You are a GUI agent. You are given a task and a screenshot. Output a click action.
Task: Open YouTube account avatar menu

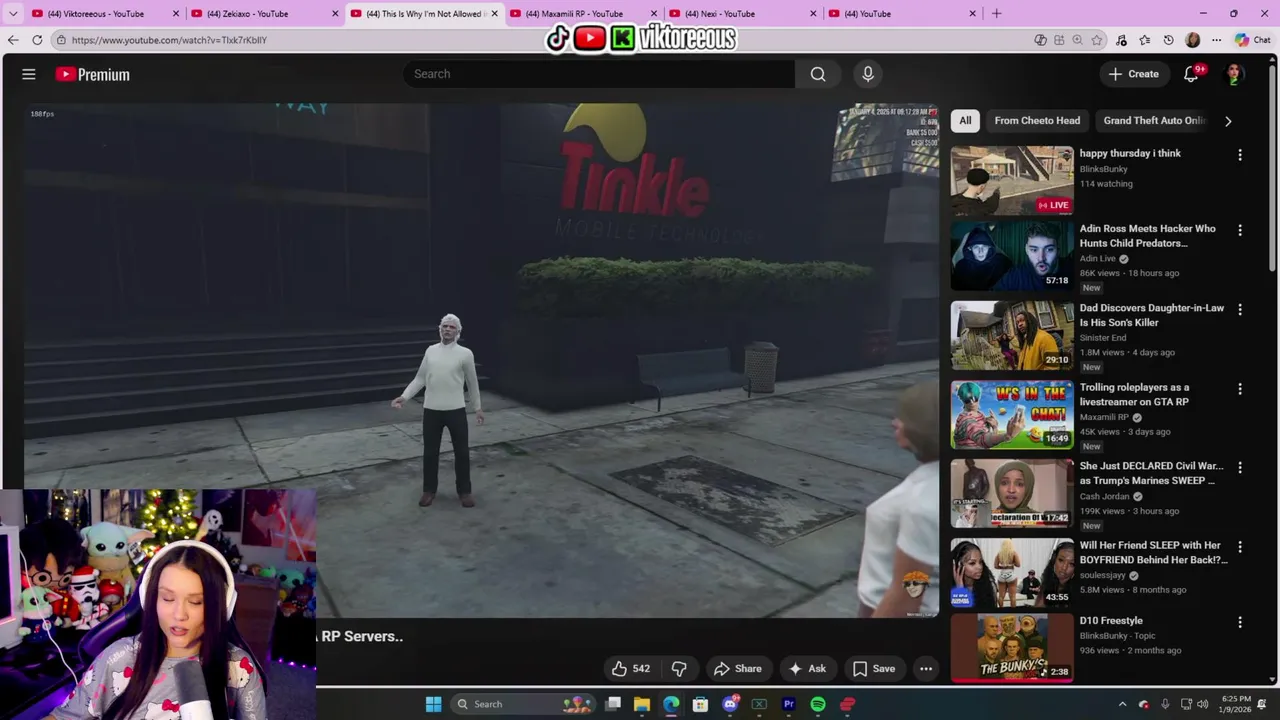[1234, 74]
